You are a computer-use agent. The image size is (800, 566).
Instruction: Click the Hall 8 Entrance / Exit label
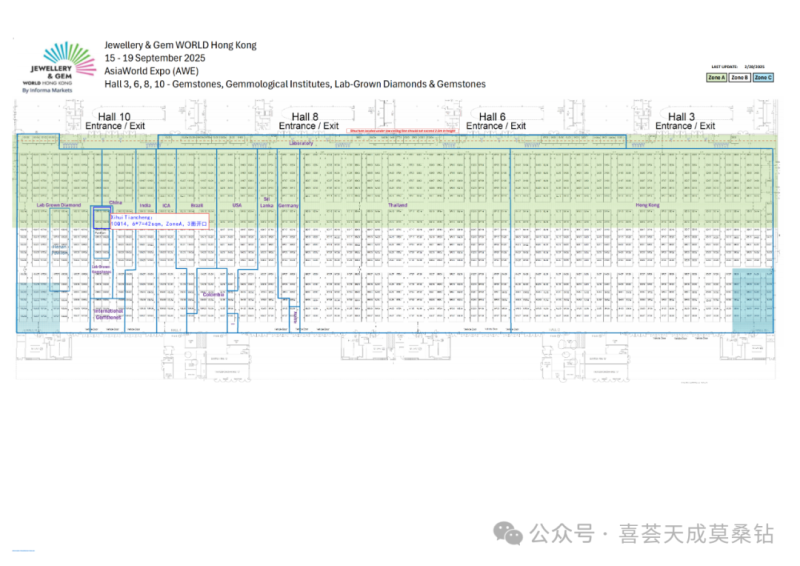point(308,121)
